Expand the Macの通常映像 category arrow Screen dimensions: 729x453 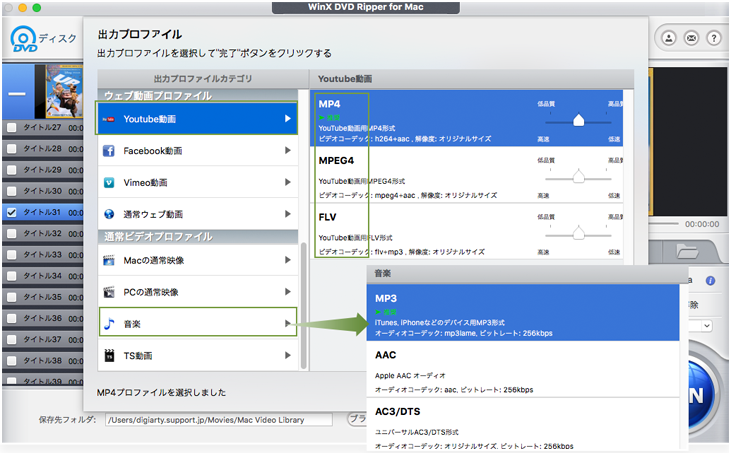point(288,260)
